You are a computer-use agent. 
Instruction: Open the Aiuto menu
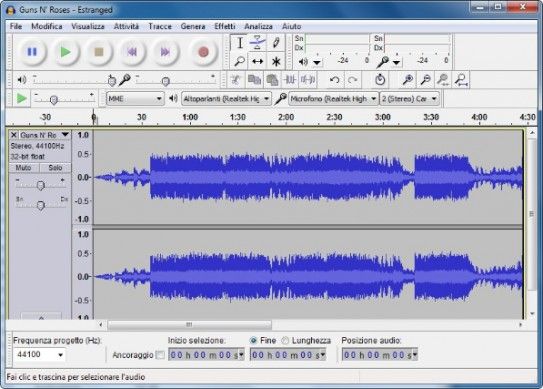292,26
